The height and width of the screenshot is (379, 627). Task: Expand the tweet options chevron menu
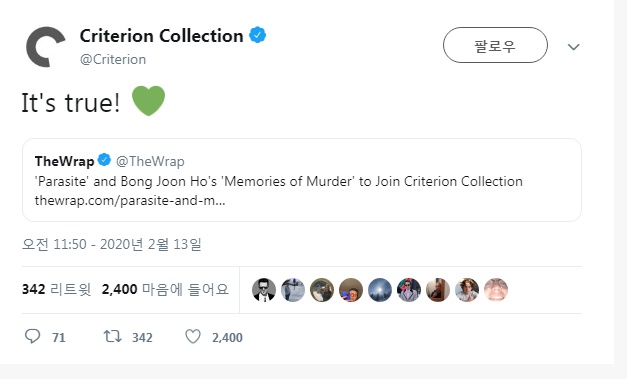tap(573, 47)
